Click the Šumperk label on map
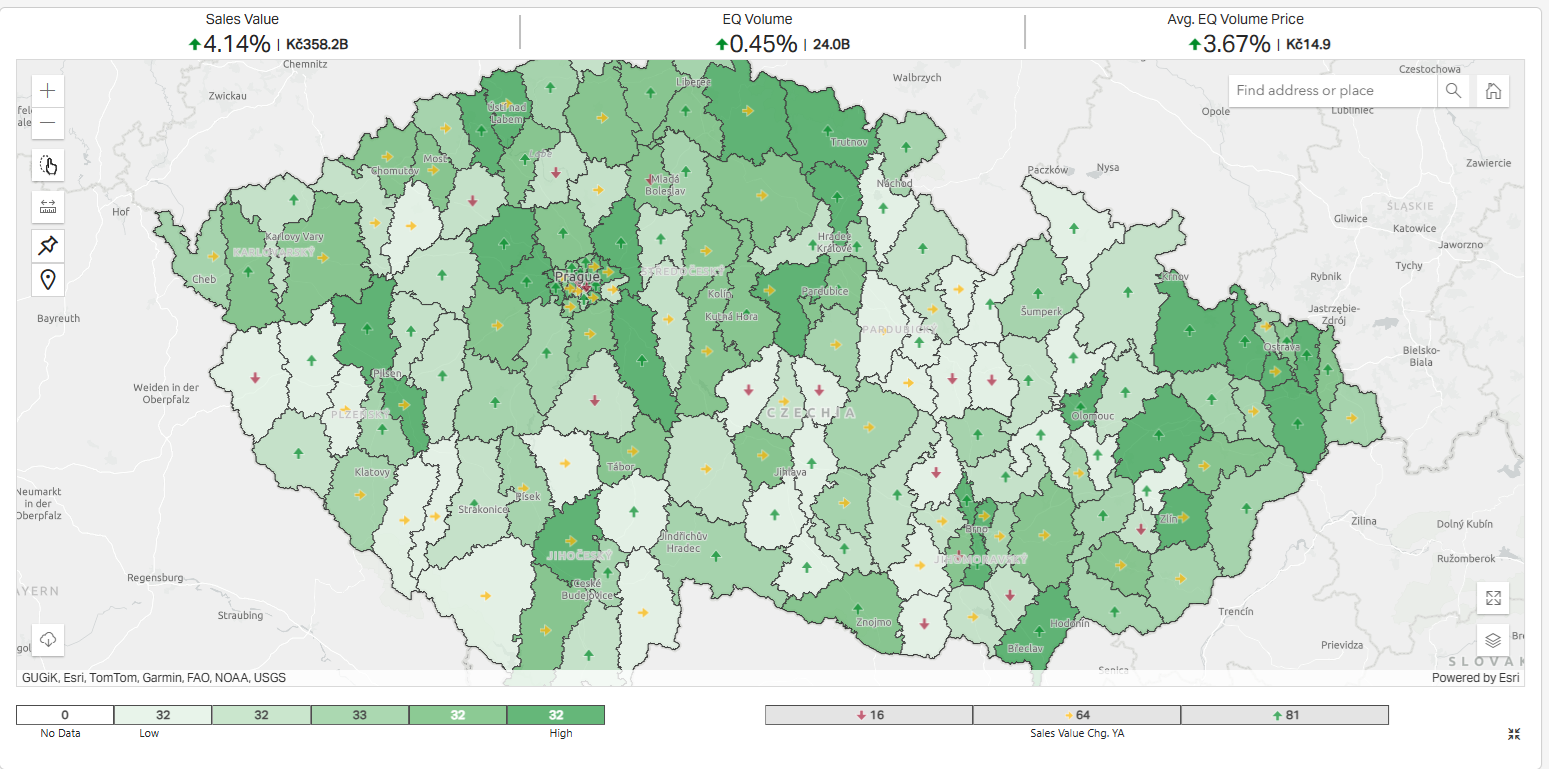The width and height of the screenshot is (1549, 769). 1041,312
